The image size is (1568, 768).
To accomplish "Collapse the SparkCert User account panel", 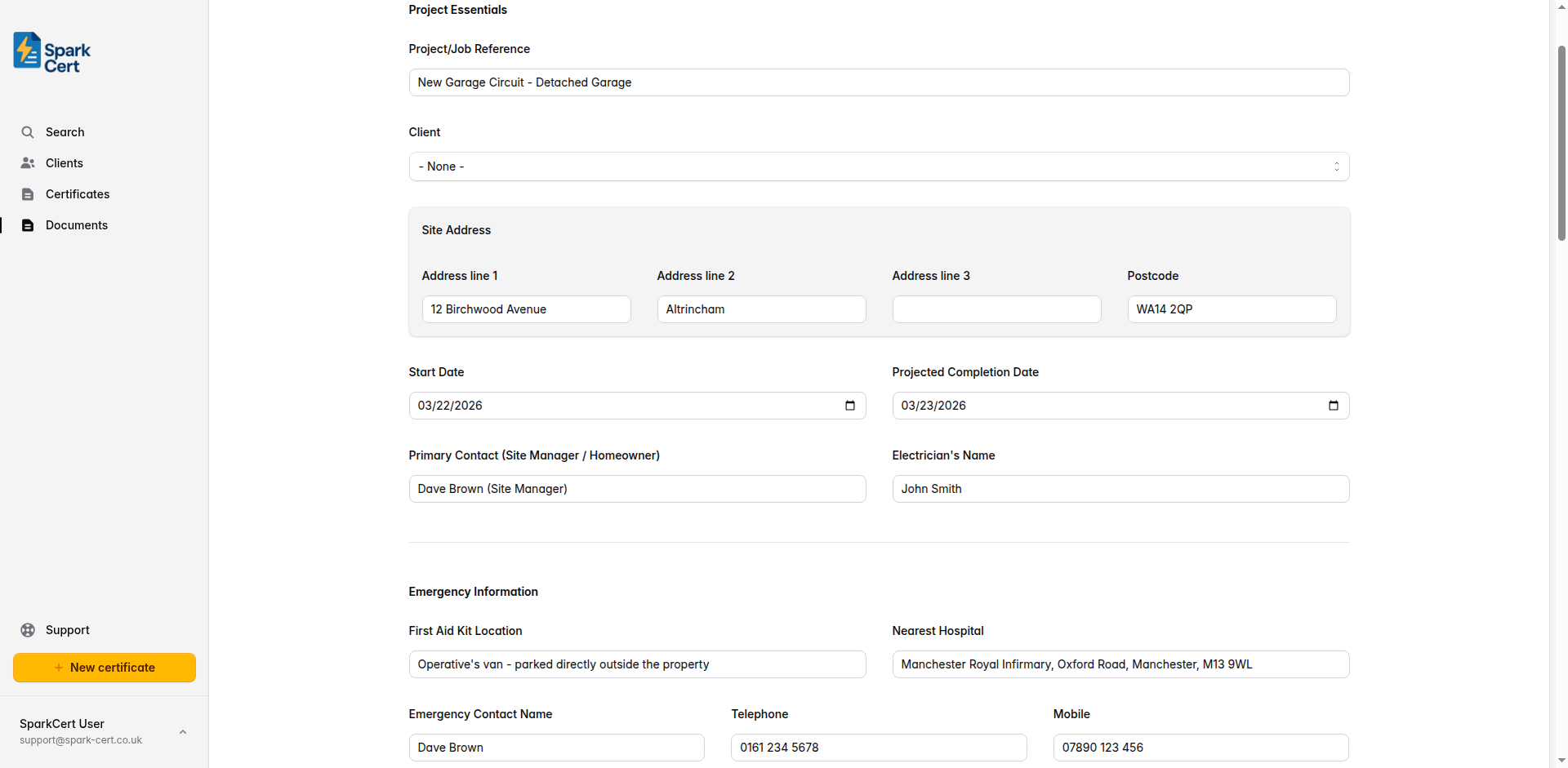I will click(182, 731).
